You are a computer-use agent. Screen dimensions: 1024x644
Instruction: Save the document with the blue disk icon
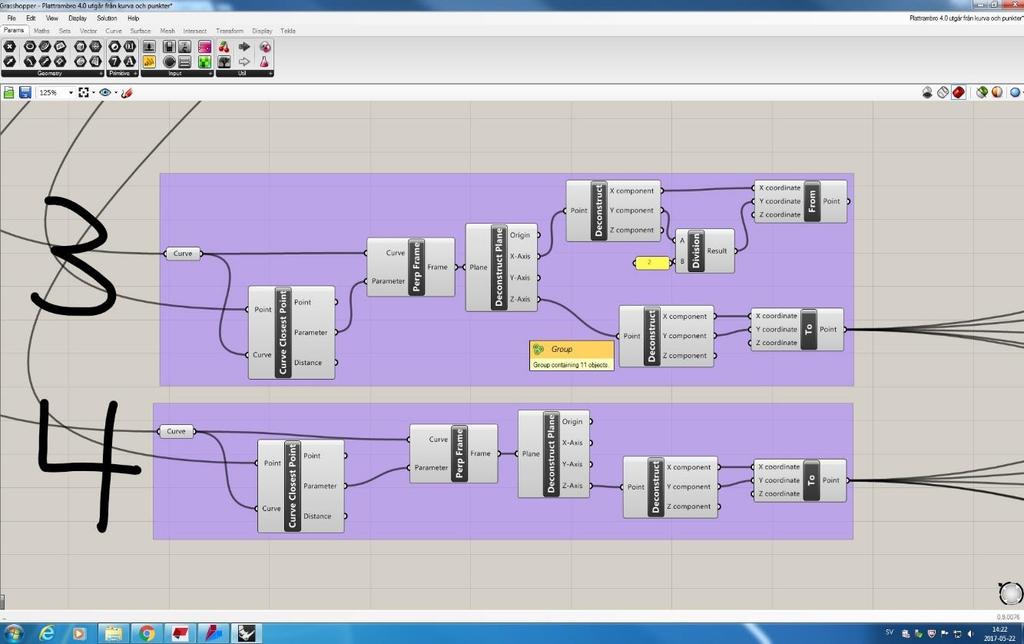pyautogui.click(x=25, y=92)
